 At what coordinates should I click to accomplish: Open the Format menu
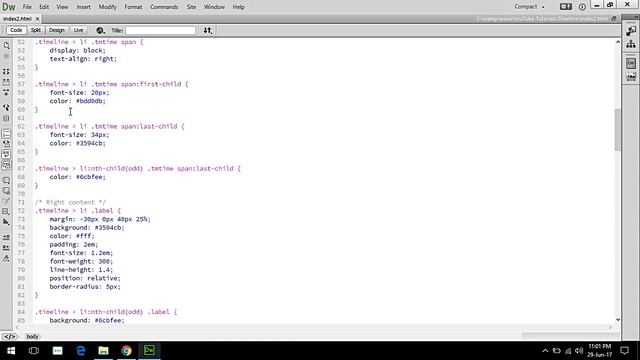(133, 7)
